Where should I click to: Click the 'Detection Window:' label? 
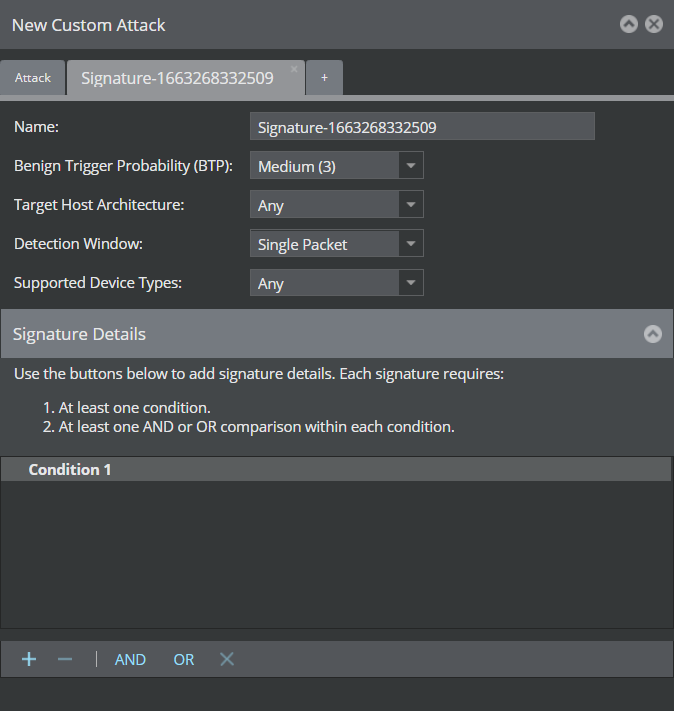point(78,244)
